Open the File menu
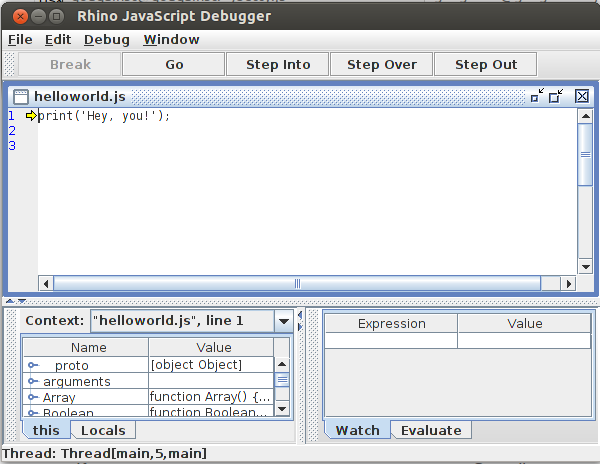Screen dimensions: 600x464 pyautogui.click(x=20, y=40)
